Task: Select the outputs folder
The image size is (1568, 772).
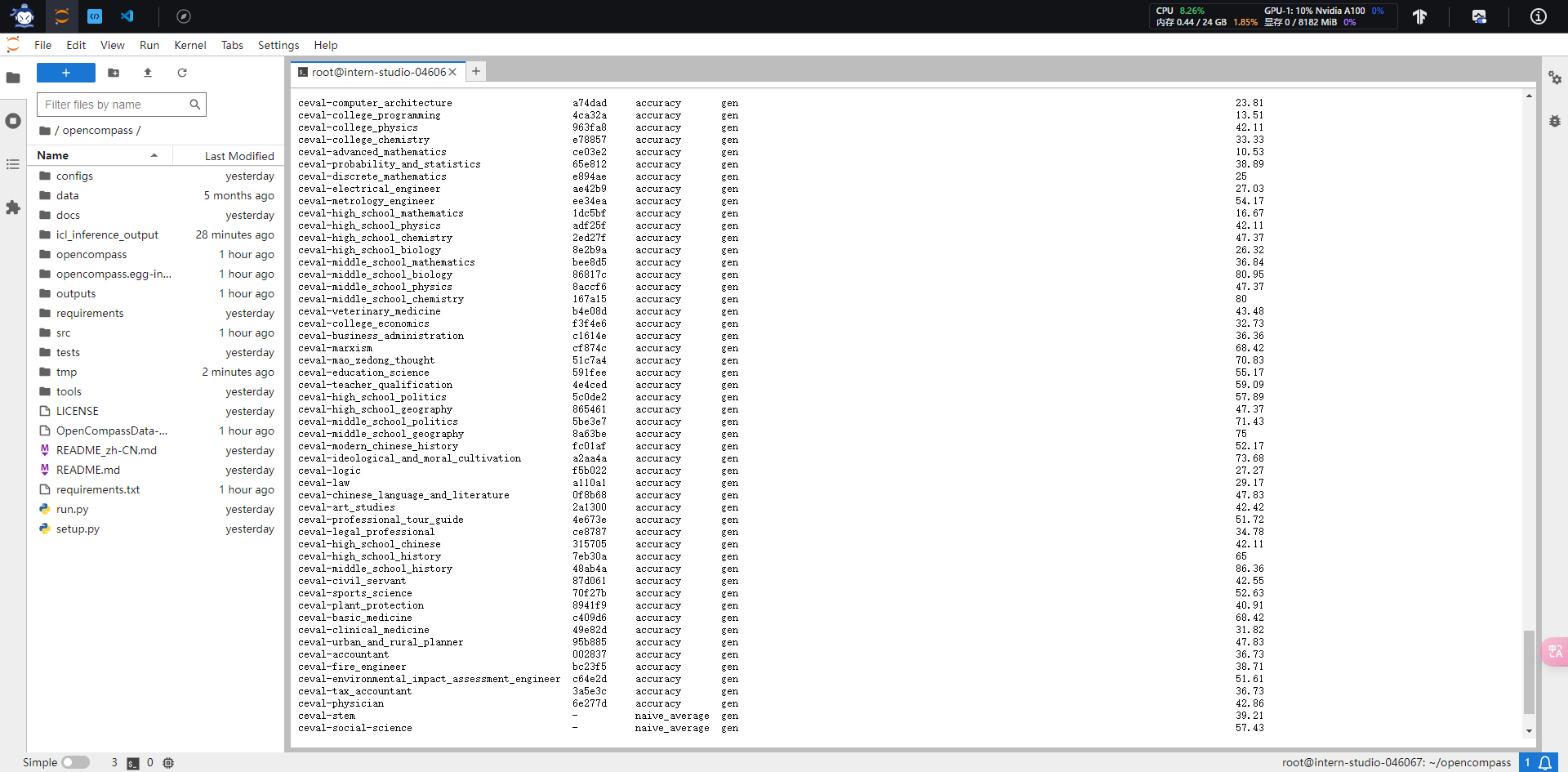Action: [x=157, y=293]
